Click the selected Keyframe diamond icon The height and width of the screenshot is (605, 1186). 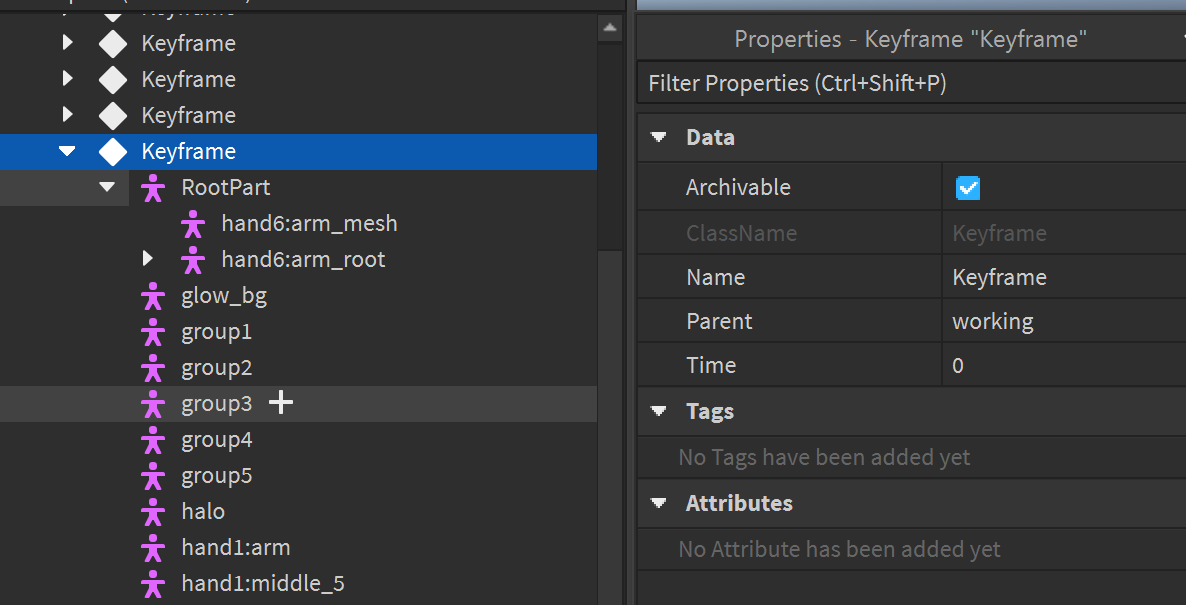(x=113, y=152)
